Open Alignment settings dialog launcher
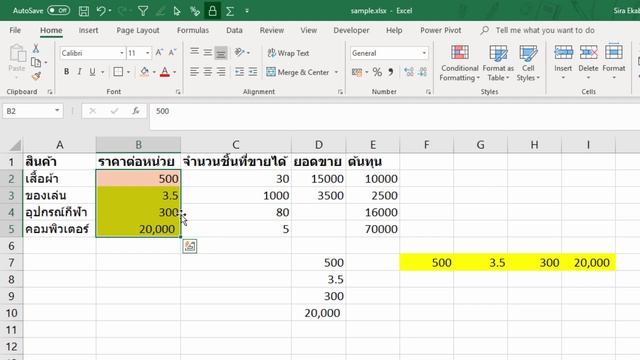640x360 pixels. tap(340, 92)
